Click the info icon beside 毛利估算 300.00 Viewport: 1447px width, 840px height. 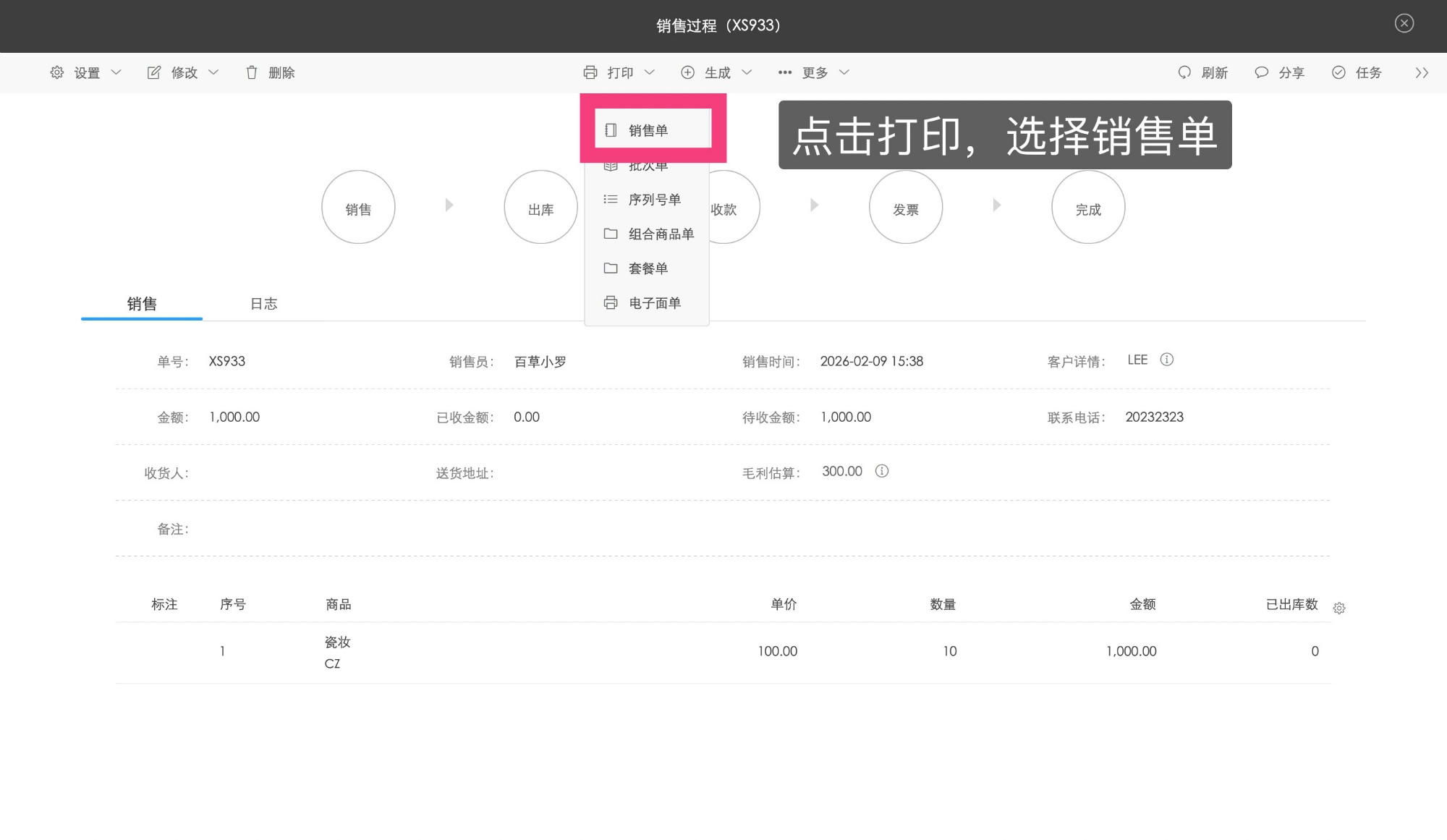click(x=882, y=471)
